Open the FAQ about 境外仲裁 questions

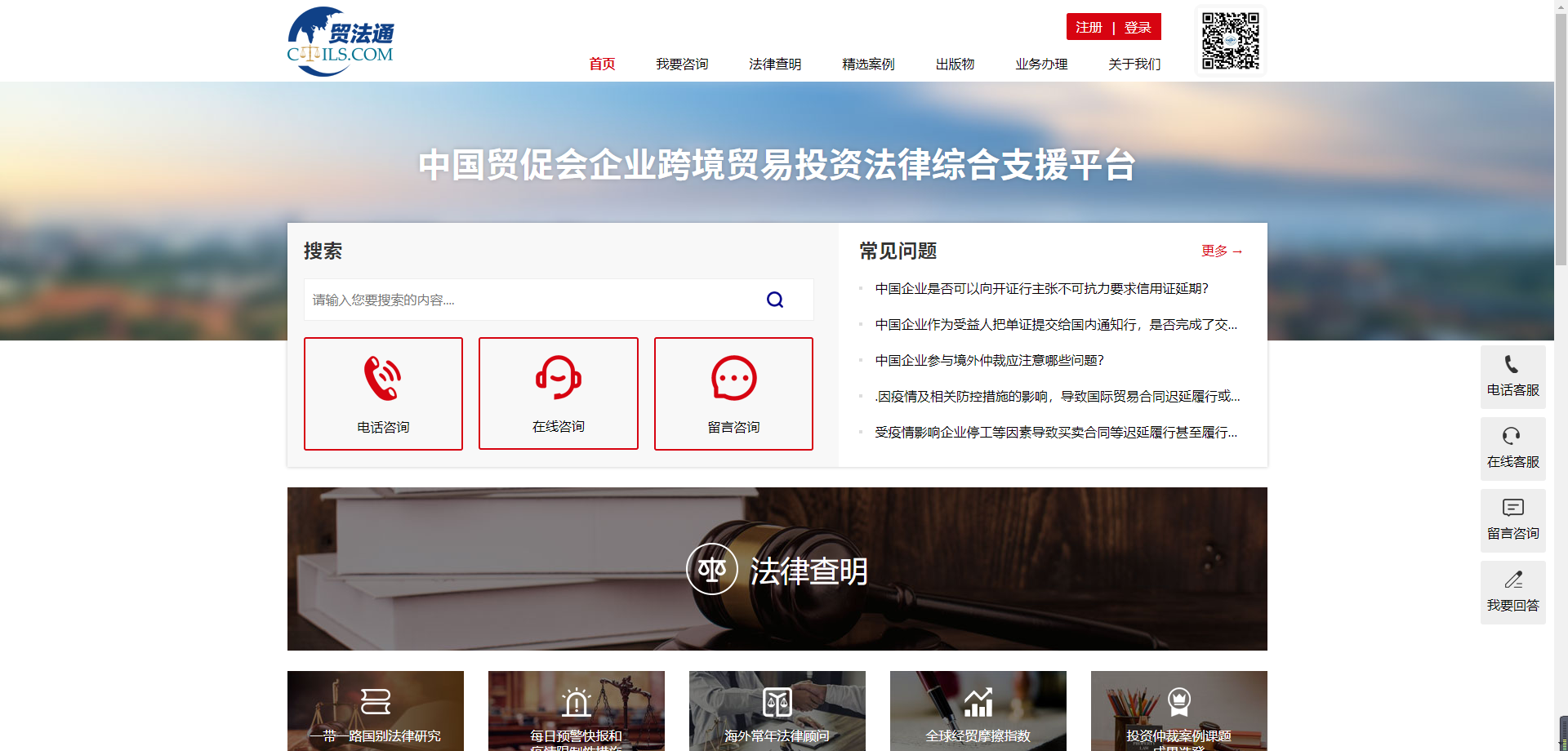pos(989,360)
